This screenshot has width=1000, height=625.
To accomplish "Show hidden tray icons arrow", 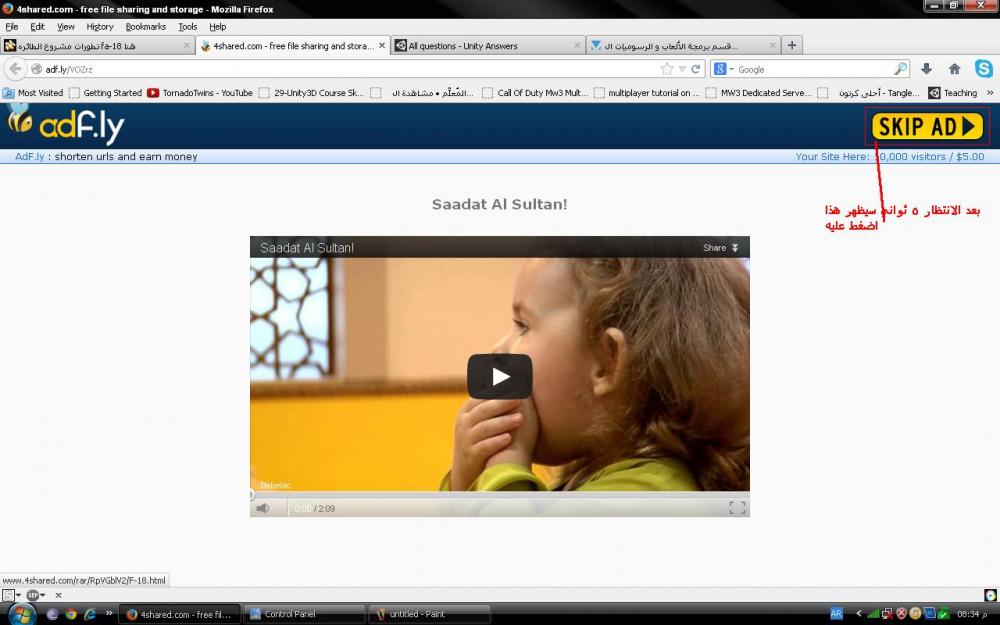I will point(858,614).
